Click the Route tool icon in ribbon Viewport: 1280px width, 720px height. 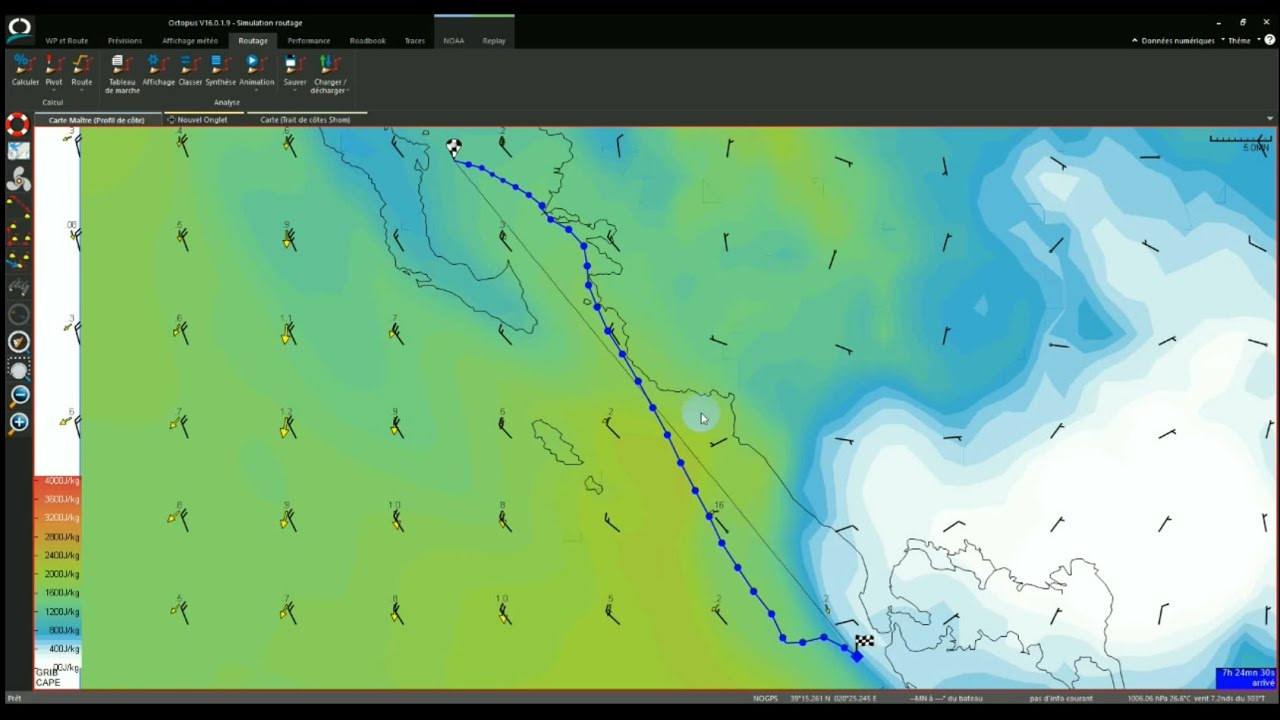[x=82, y=64]
